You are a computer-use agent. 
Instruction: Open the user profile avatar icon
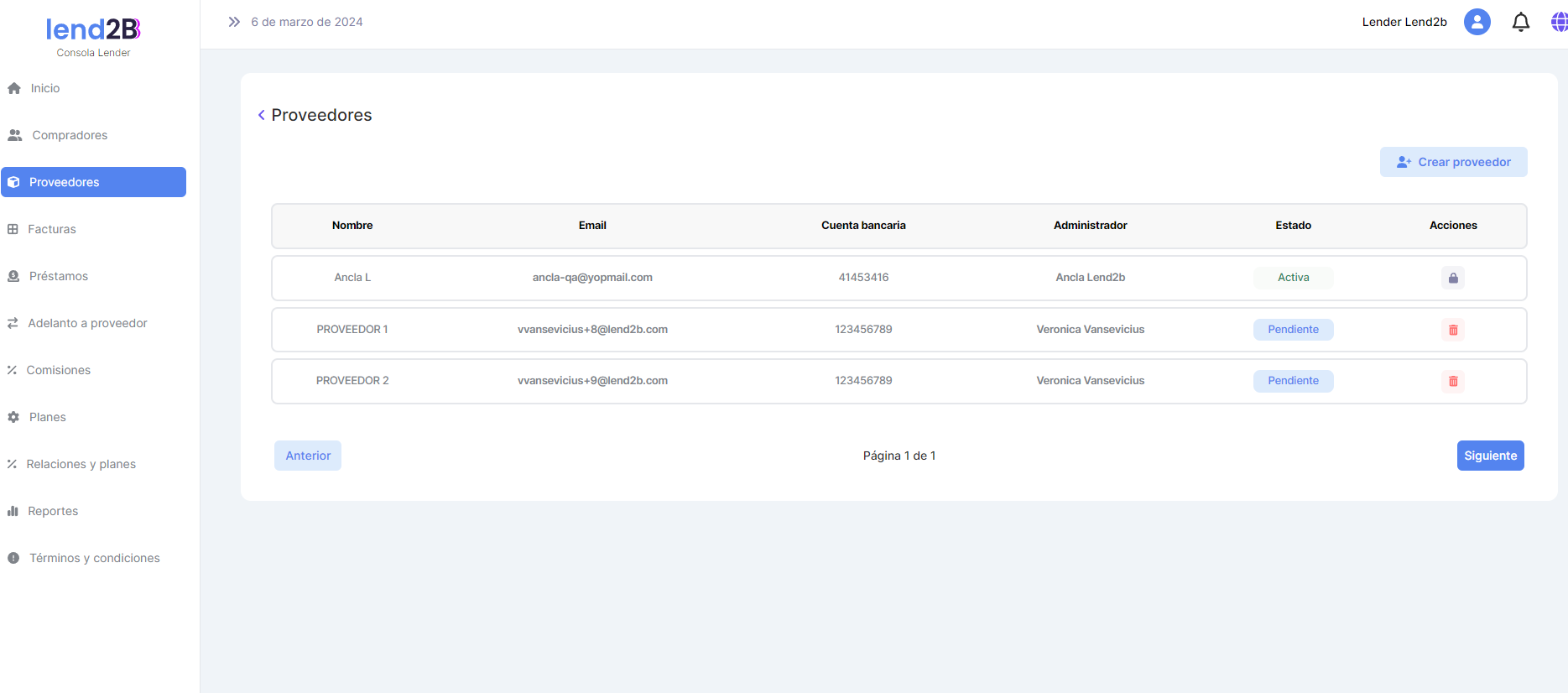1477,22
